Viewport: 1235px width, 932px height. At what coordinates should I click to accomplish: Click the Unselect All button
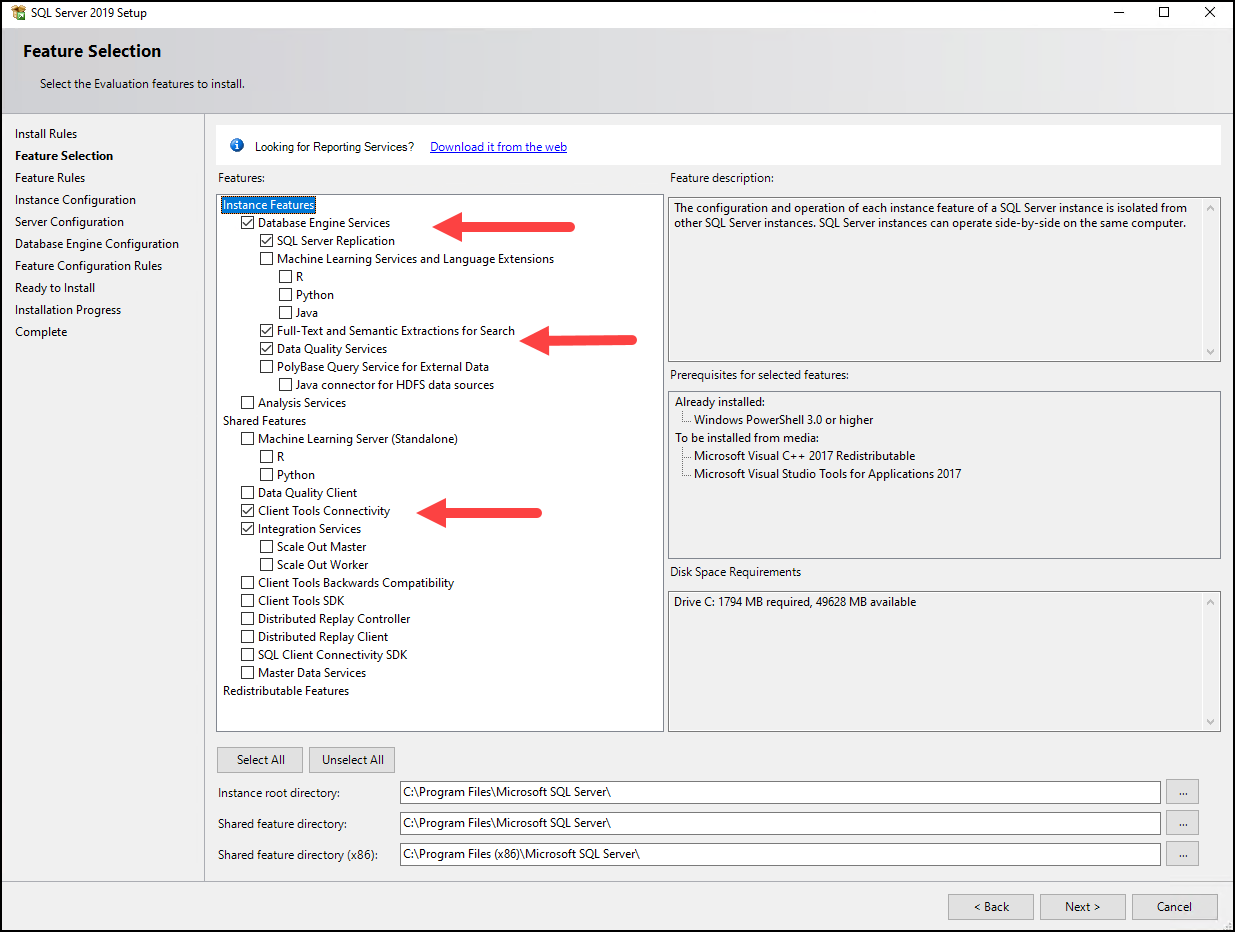(352, 760)
